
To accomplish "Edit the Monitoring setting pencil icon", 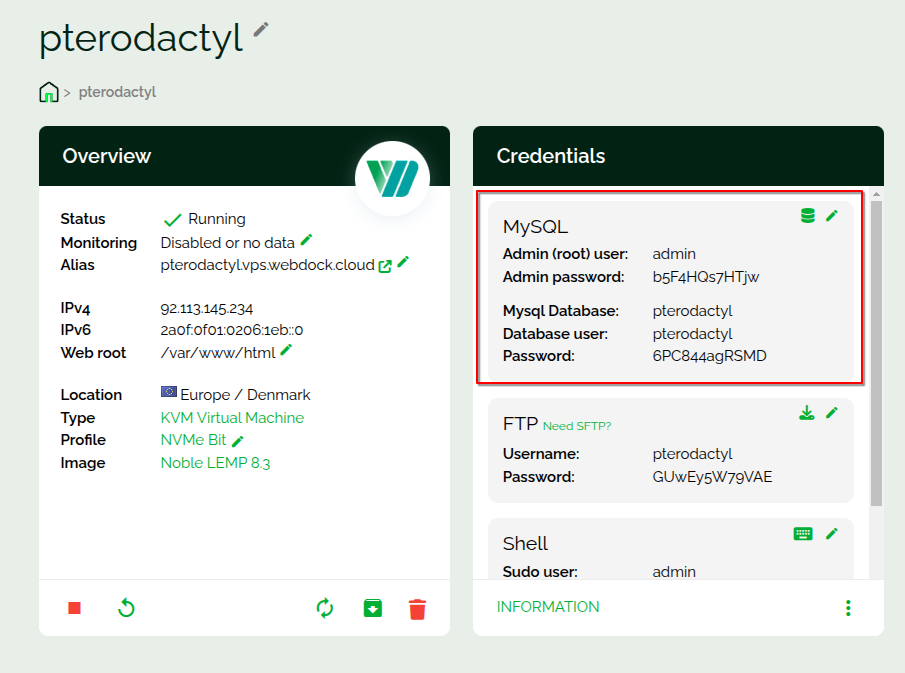I will point(307,240).
